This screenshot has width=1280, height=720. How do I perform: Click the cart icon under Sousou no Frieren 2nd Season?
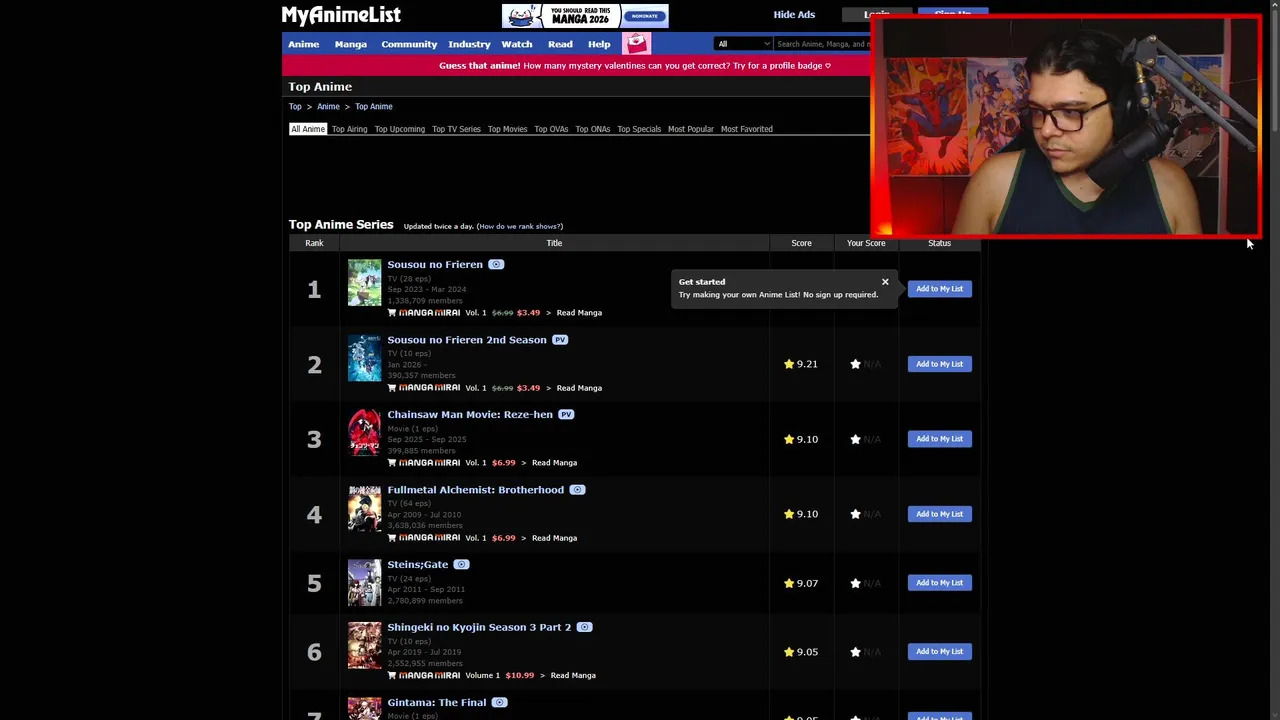pos(392,388)
